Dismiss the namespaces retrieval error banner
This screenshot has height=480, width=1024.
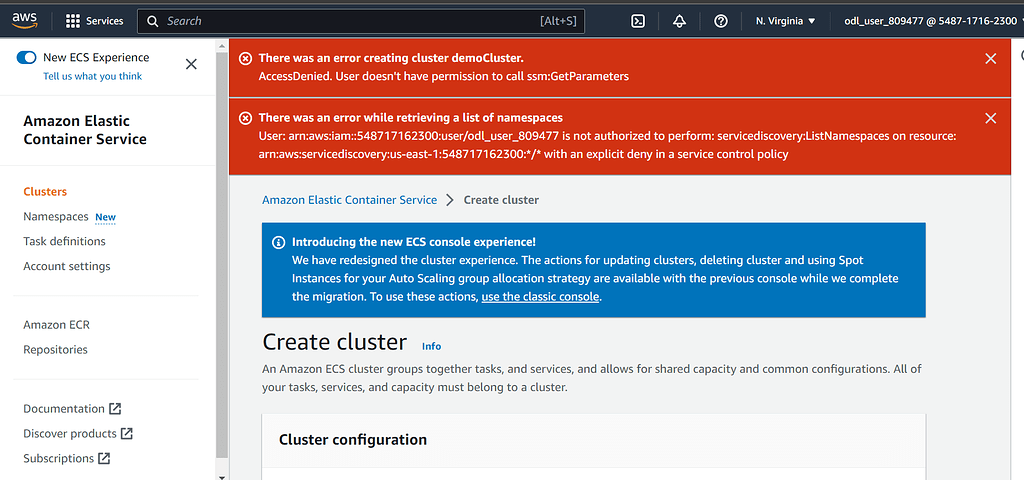point(990,118)
